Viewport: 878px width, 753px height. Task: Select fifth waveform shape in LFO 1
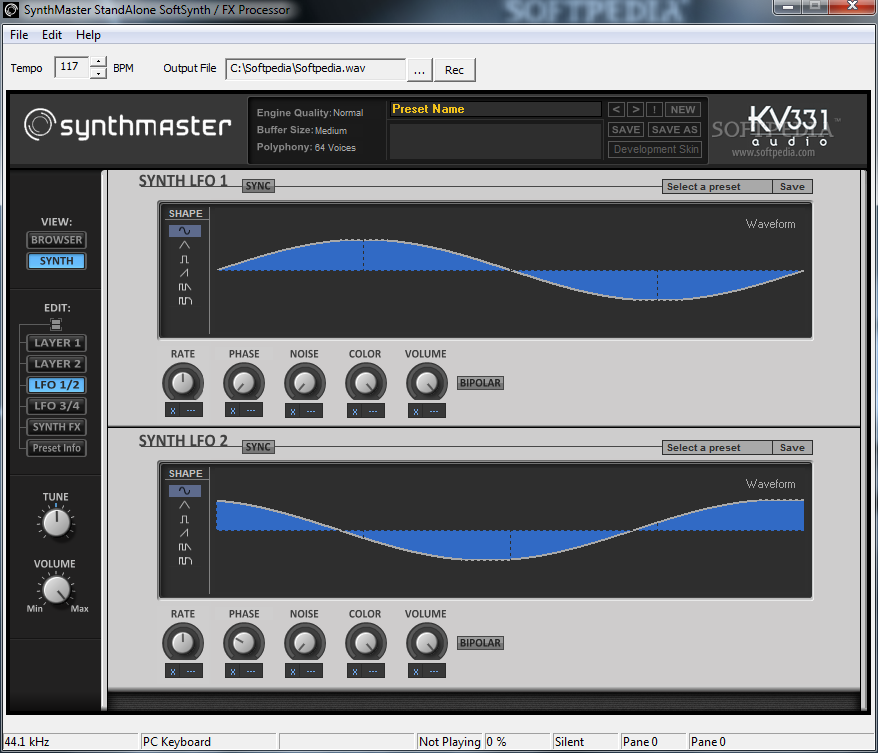coord(185,287)
